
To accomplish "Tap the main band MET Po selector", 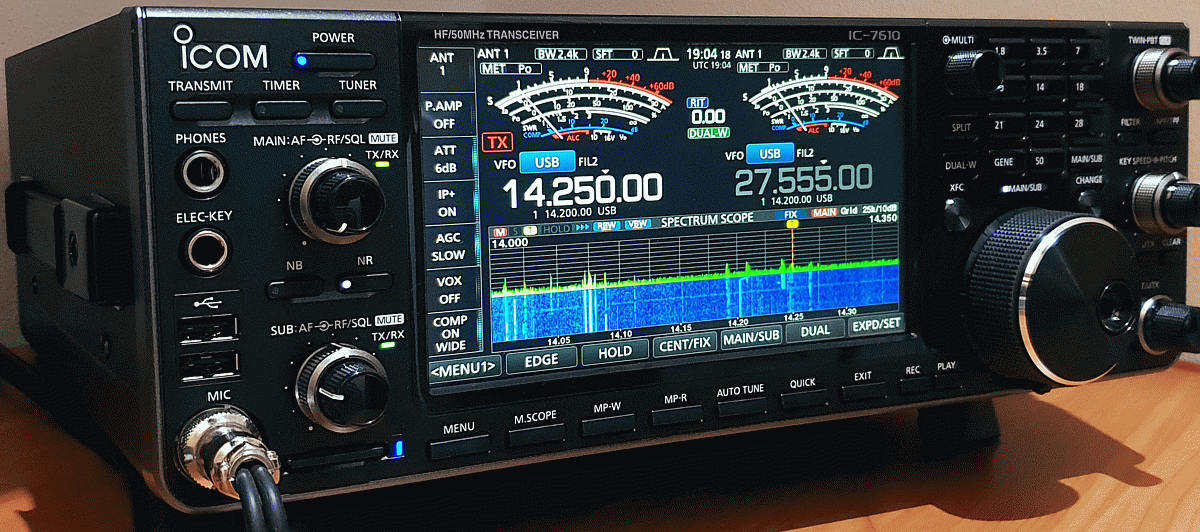I will coord(509,69).
